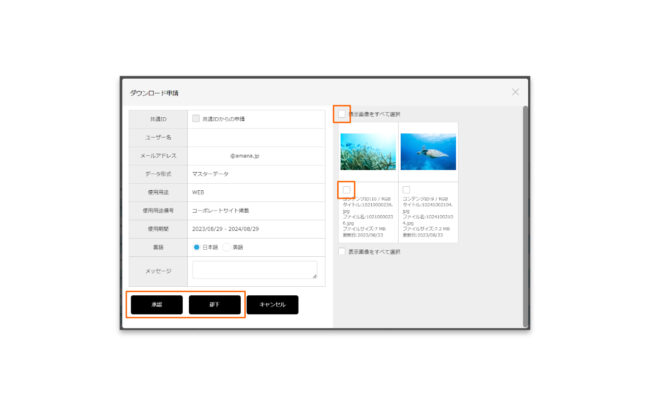Tick the checkbox under the sea turtle image
Viewport: 650px width, 406px height.
click(406, 190)
